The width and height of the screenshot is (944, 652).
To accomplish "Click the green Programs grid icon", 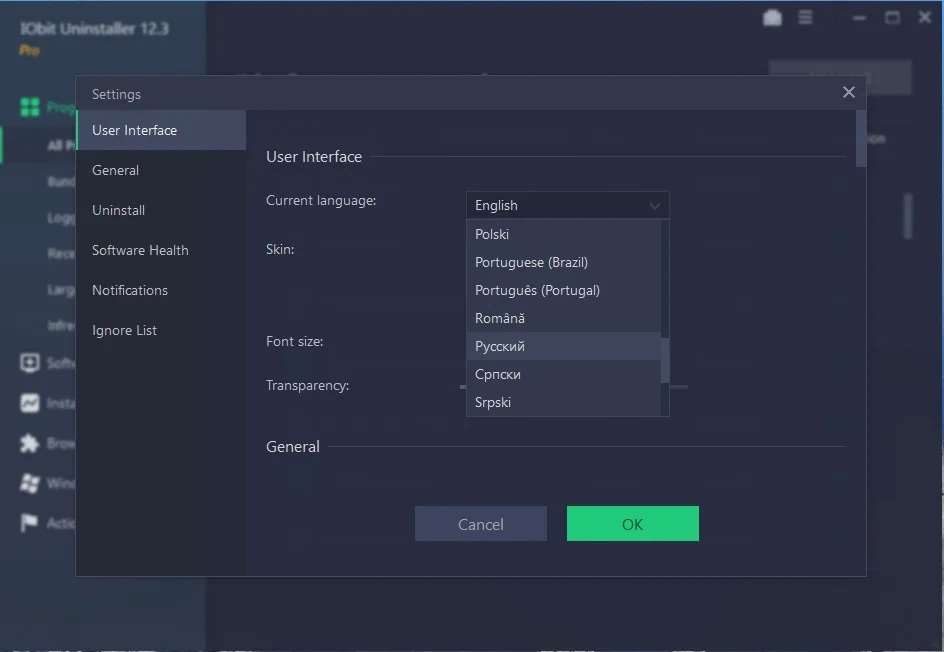I will [x=30, y=107].
